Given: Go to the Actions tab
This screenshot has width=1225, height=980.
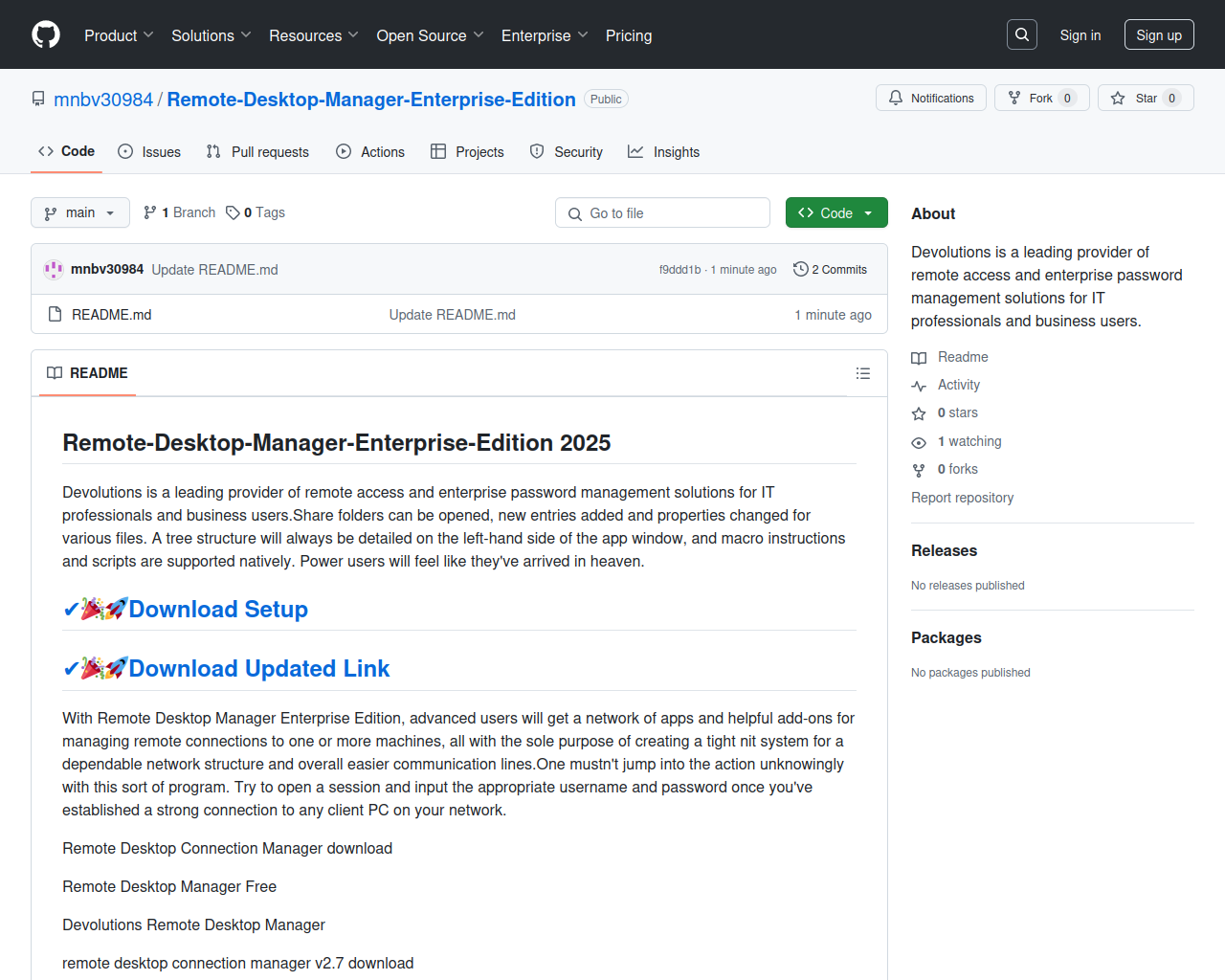Looking at the screenshot, I should (x=370, y=151).
